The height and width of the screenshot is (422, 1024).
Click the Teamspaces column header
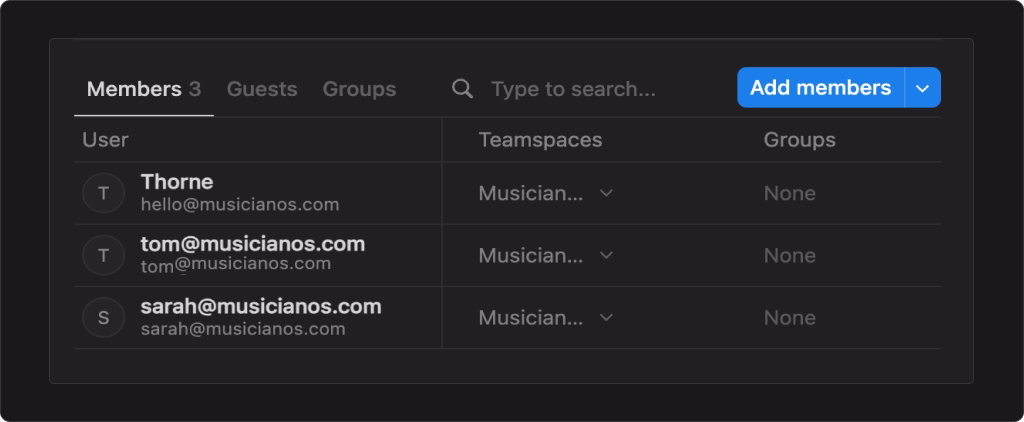coord(540,140)
